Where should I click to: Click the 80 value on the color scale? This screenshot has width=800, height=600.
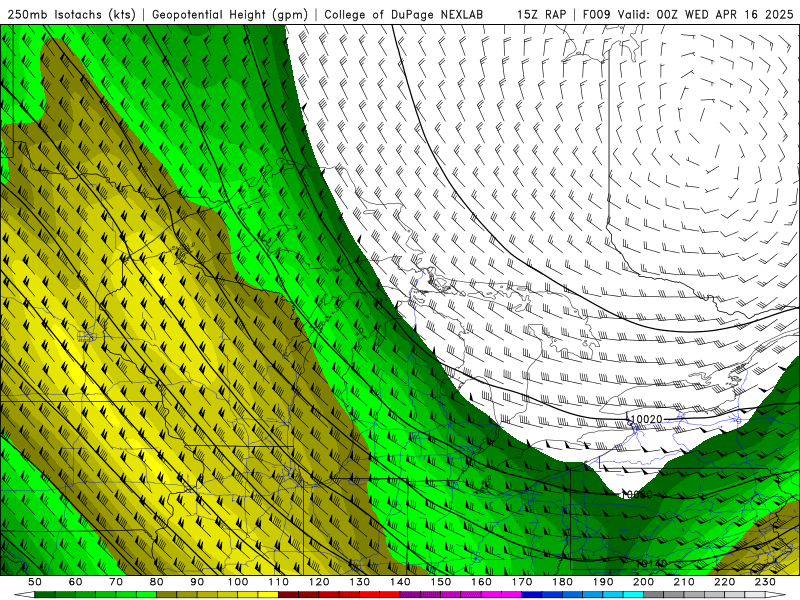click(x=157, y=582)
